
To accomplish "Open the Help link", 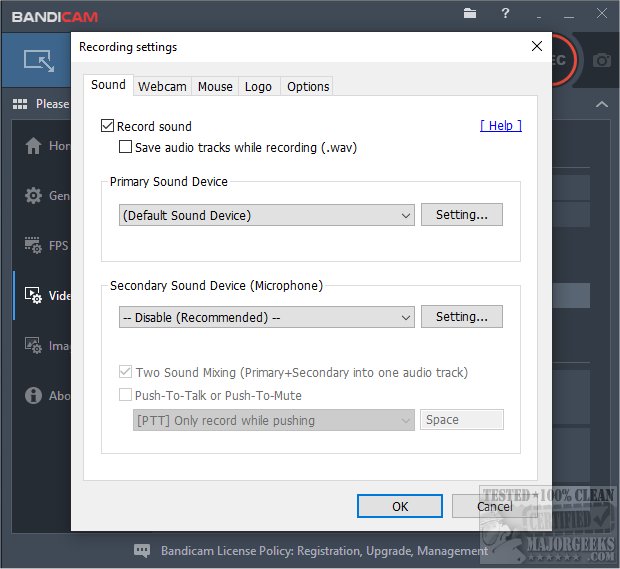I will 501,126.
